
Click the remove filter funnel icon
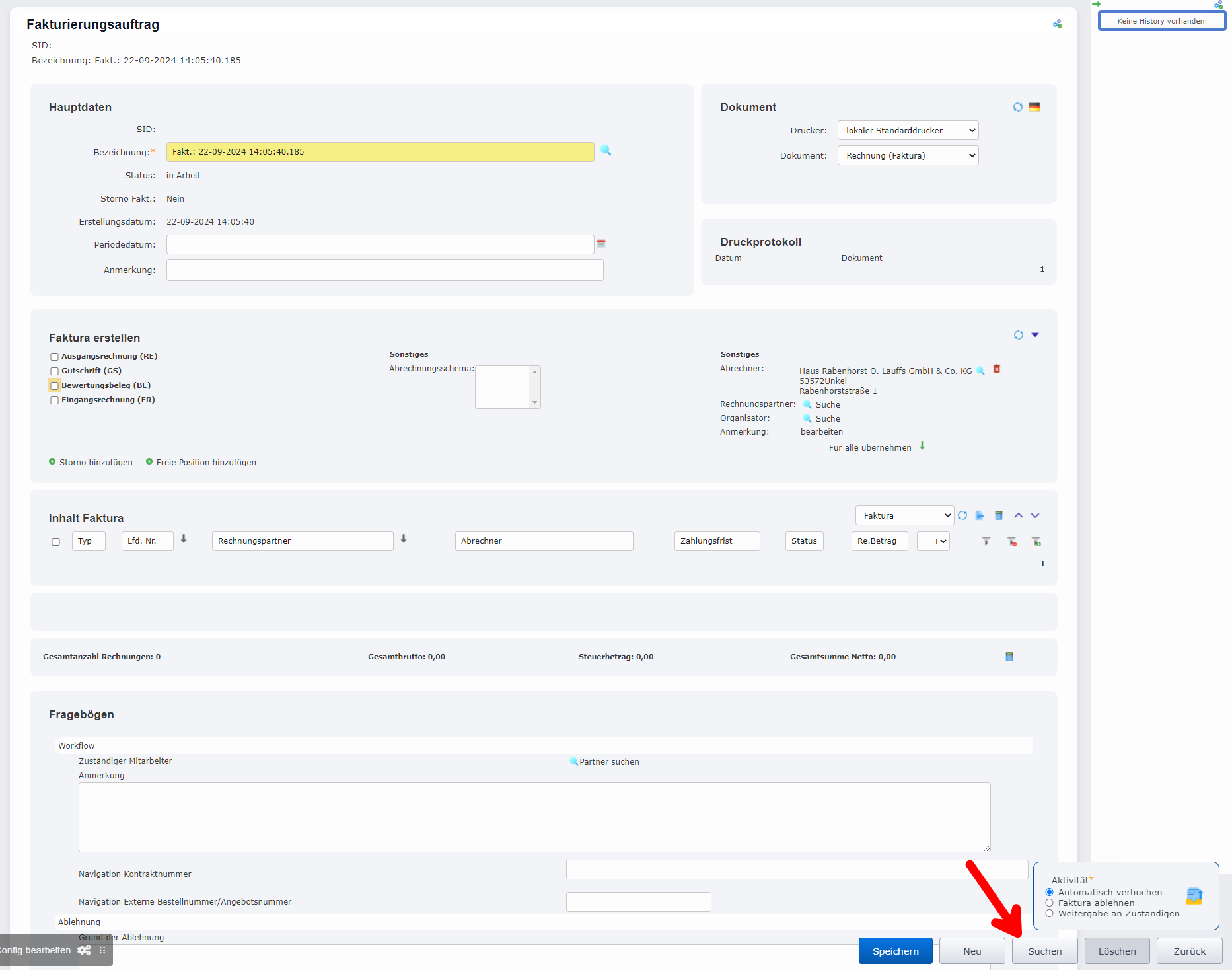pyautogui.click(x=1011, y=542)
